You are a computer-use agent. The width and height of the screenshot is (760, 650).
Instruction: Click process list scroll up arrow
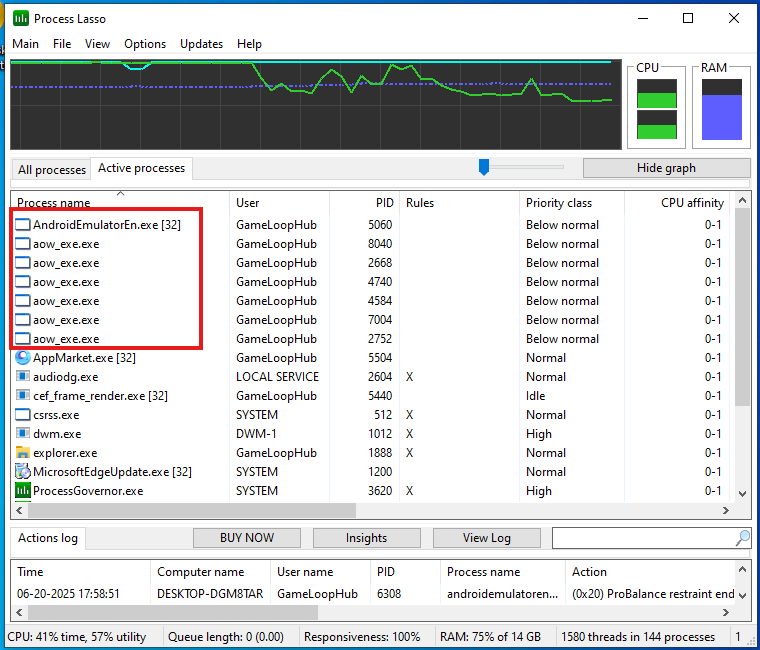pos(742,200)
